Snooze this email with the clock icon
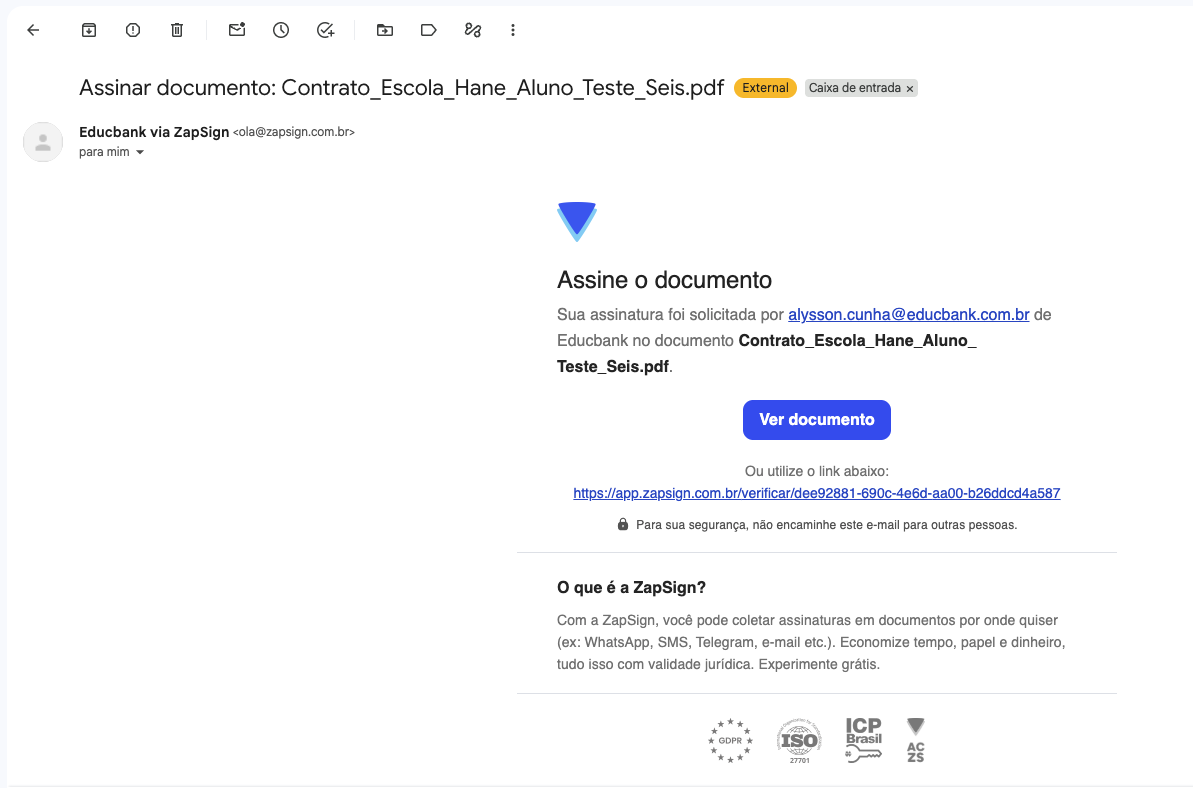The height and width of the screenshot is (788, 1193). (x=281, y=30)
